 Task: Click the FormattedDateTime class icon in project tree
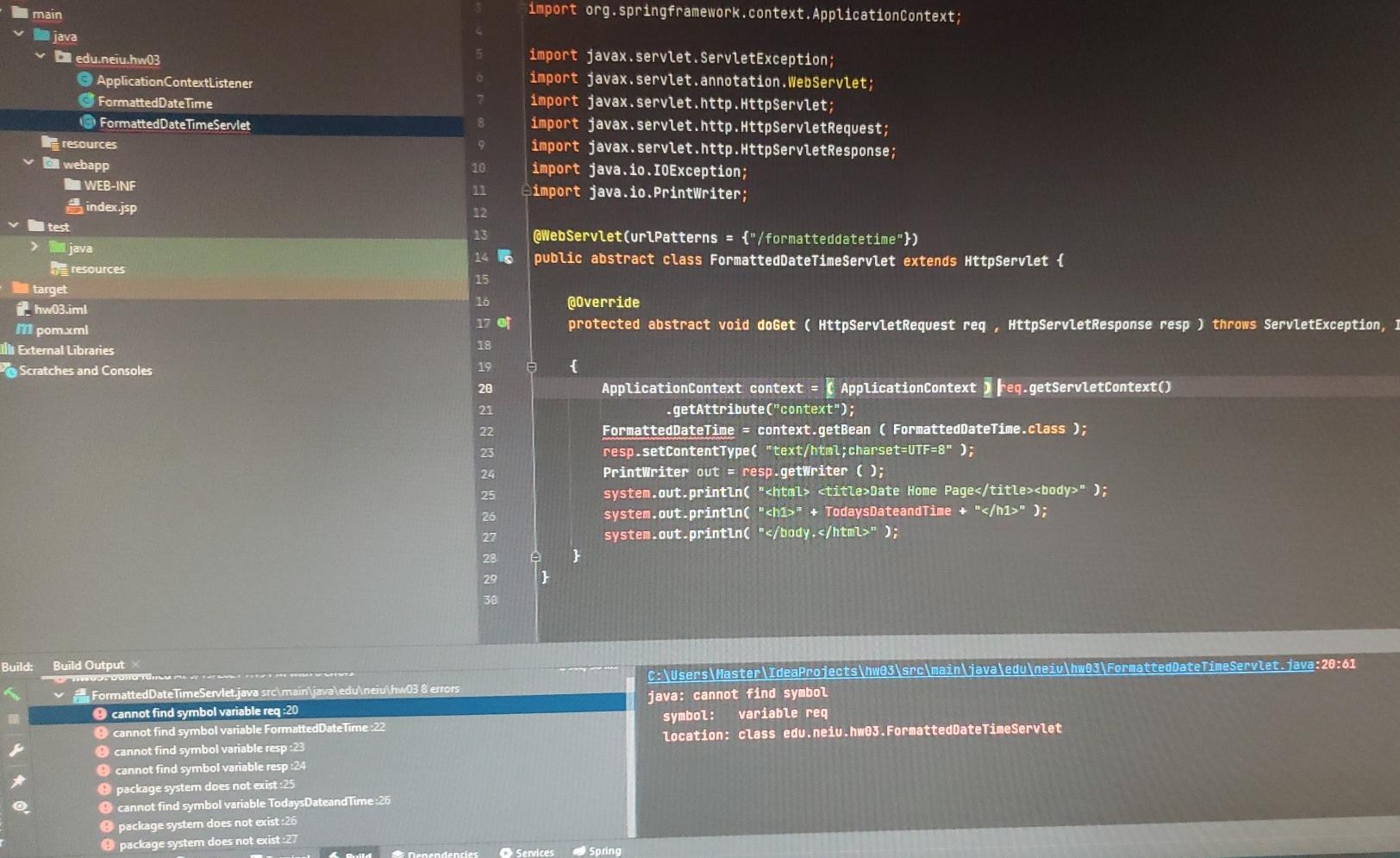85,100
